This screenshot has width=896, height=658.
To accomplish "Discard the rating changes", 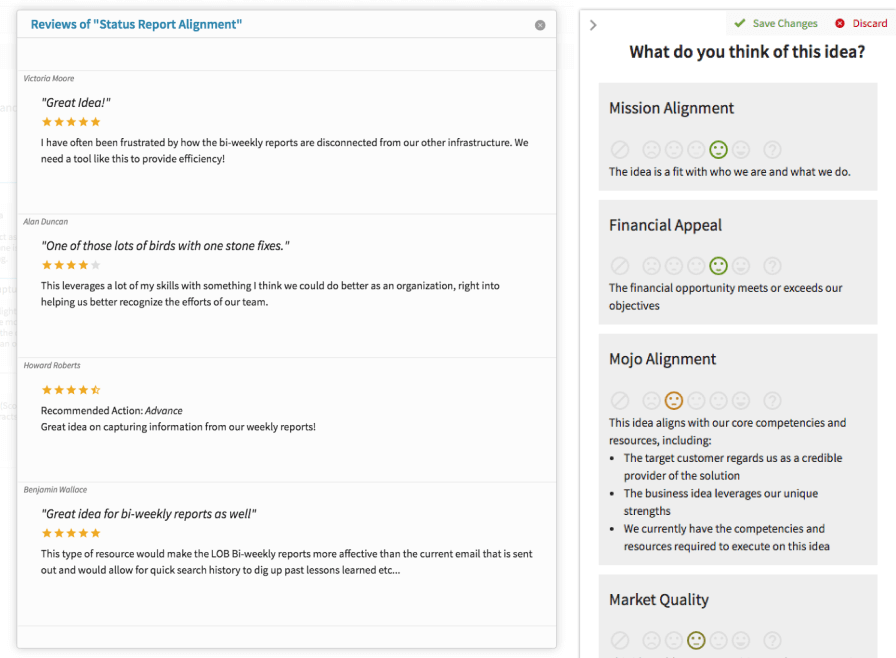I will (x=861, y=23).
